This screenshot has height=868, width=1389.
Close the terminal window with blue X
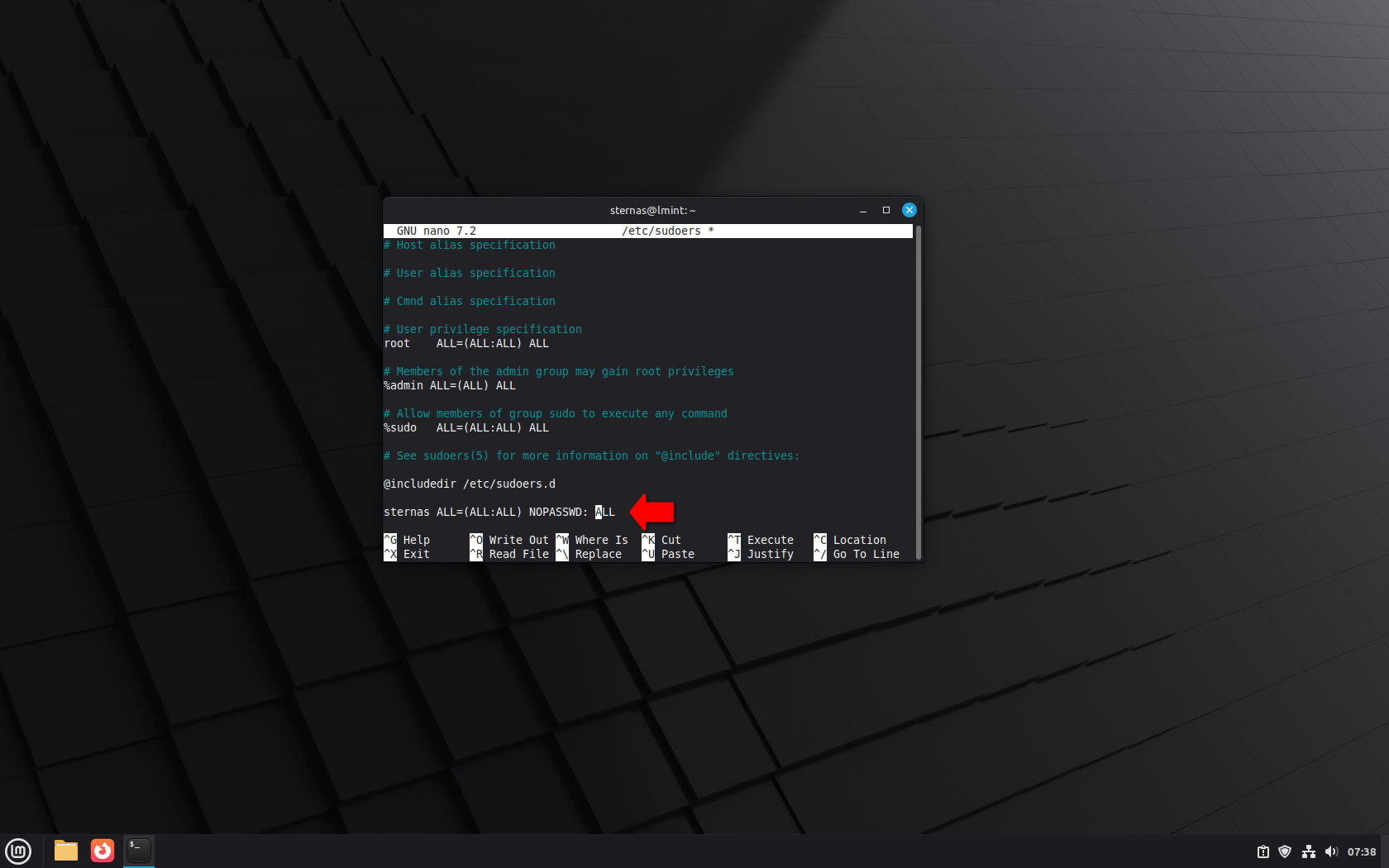click(x=909, y=210)
